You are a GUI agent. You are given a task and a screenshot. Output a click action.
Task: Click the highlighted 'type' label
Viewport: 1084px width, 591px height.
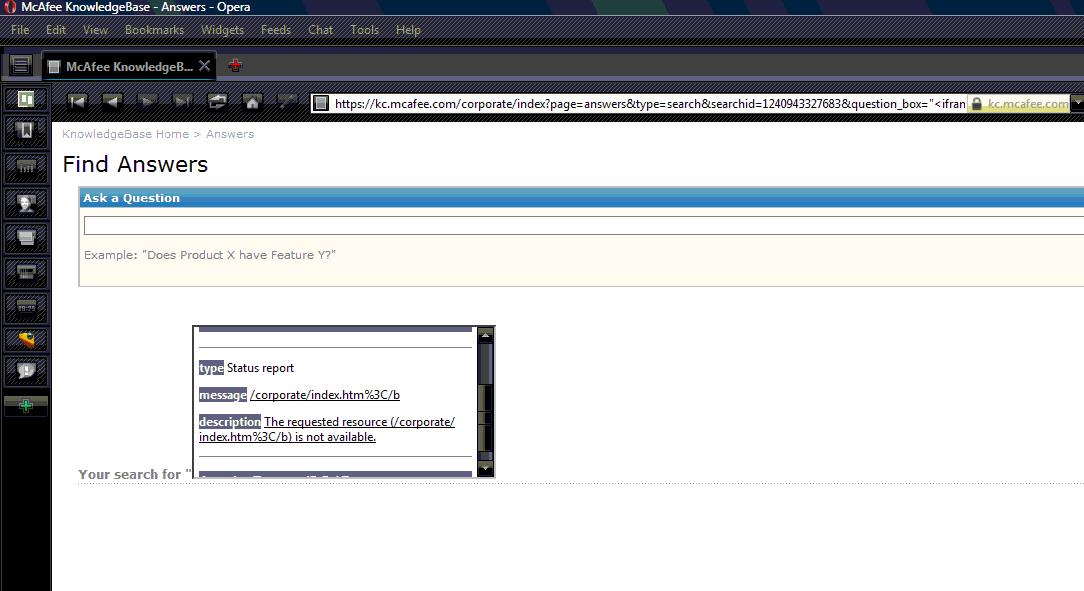coord(211,368)
